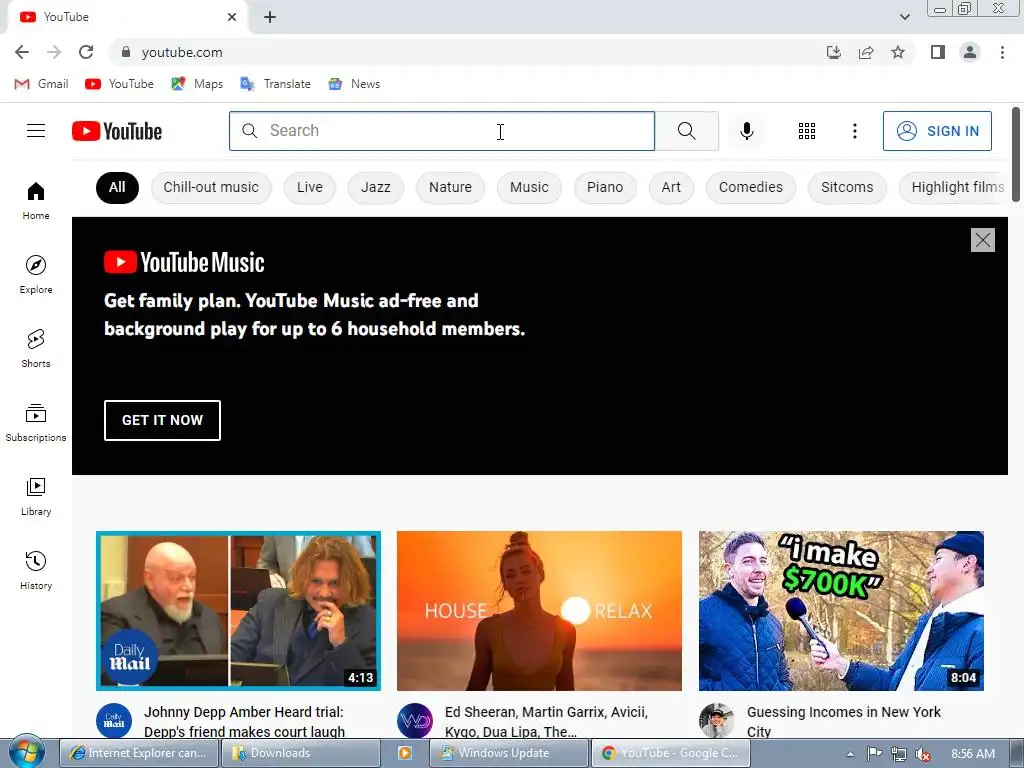Open a new tab with plus button
Image resolution: width=1024 pixels, height=768 pixels.
coord(270,17)
